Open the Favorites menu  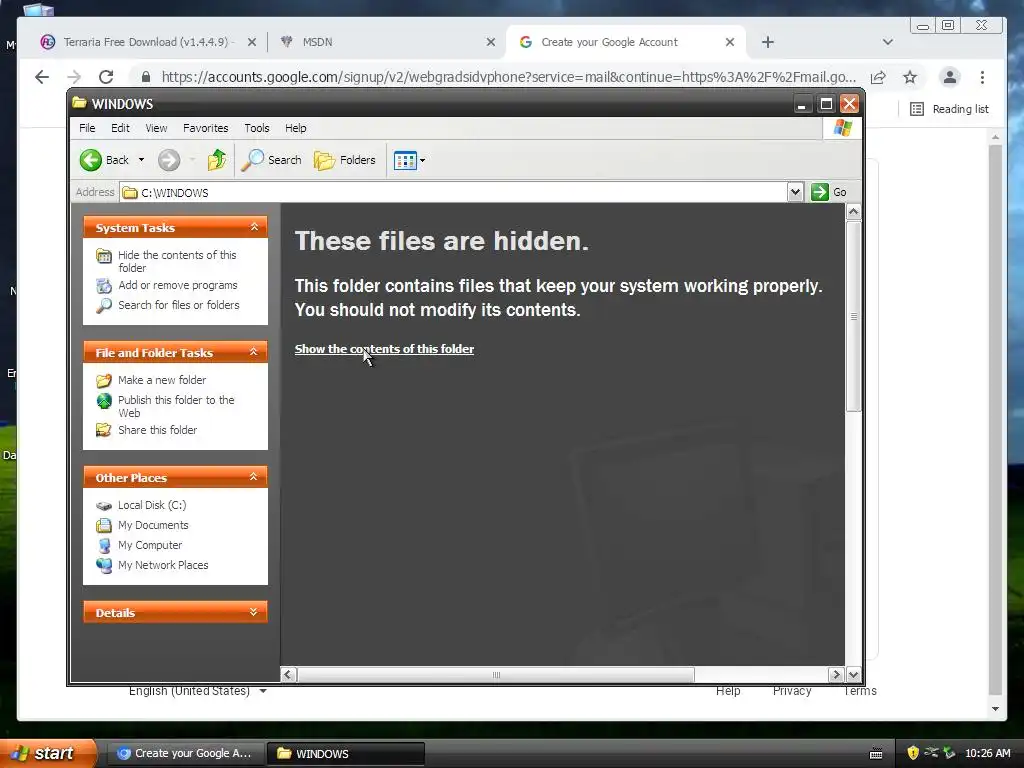(x=206, y=128)
